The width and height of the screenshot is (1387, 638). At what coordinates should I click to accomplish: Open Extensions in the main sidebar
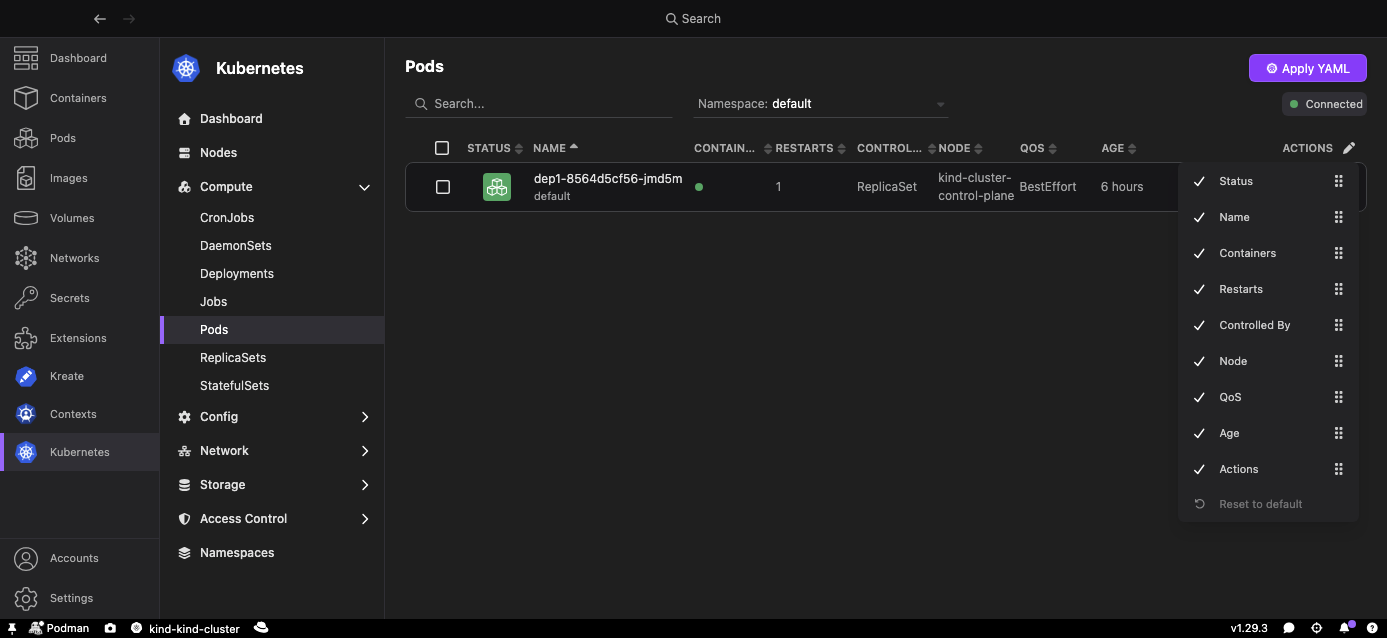[x=79, y=338]
